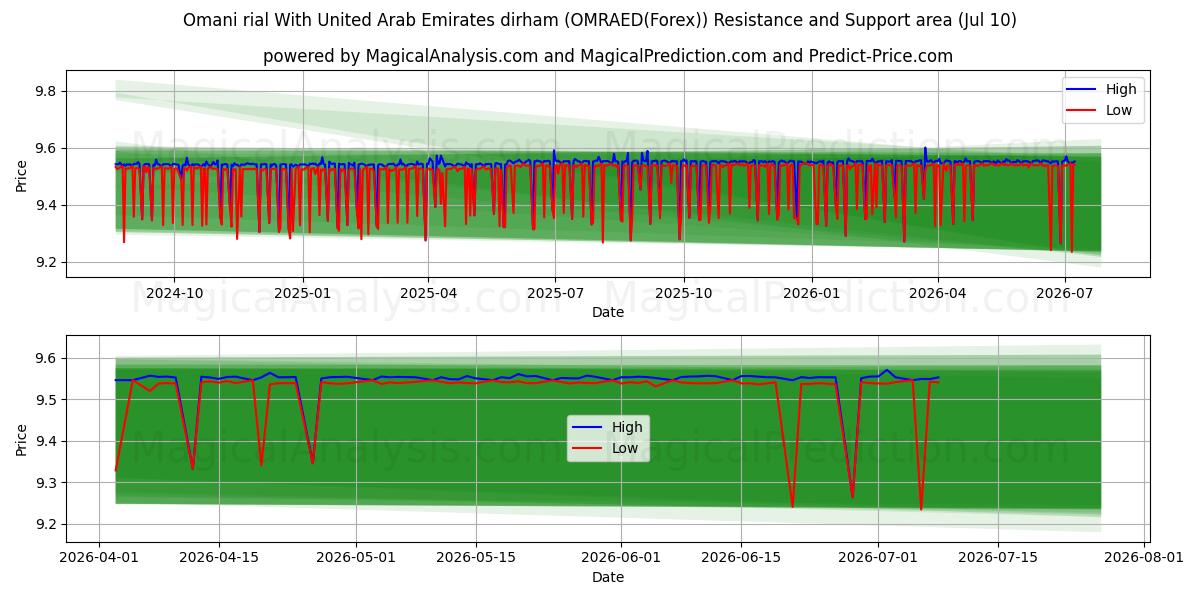Click the 2026-07-01 date tick

tap(879, 557)
